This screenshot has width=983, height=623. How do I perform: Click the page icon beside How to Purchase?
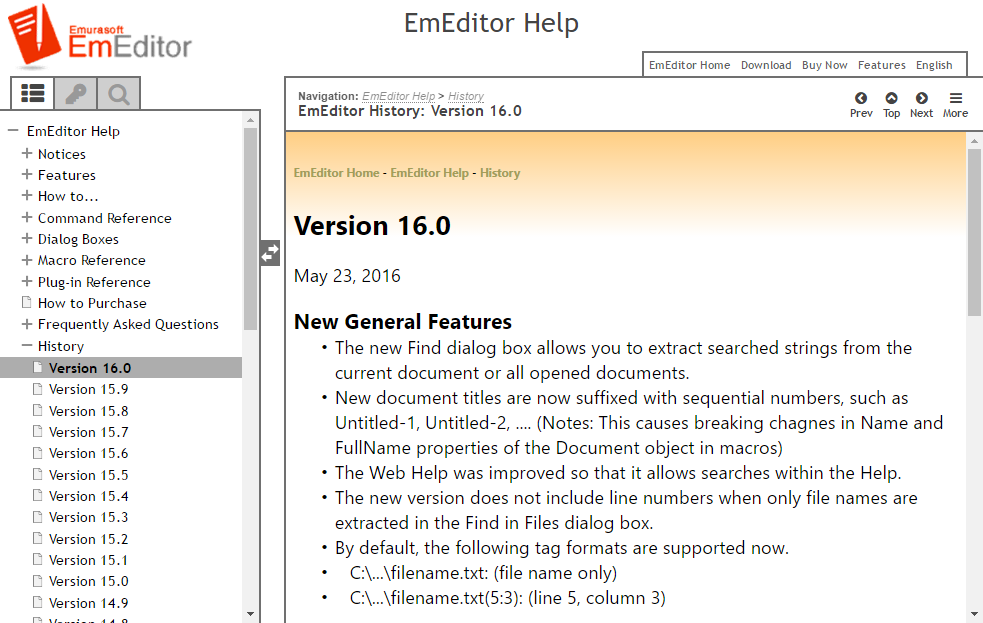(x=26, y=303)
